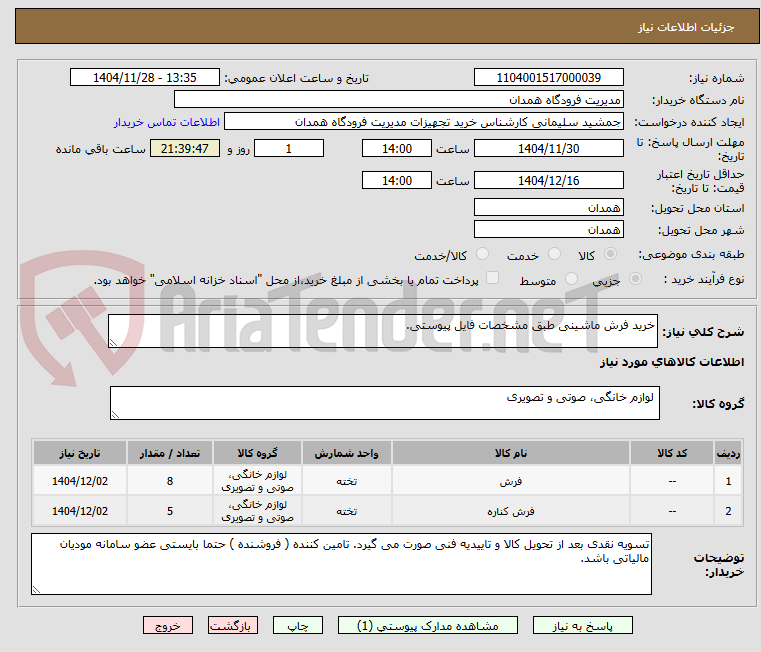Click the requester field جمشید سلیمانی
Image resolution: width=761 pixels, height=652 pixels.
[x=424, y=122]
